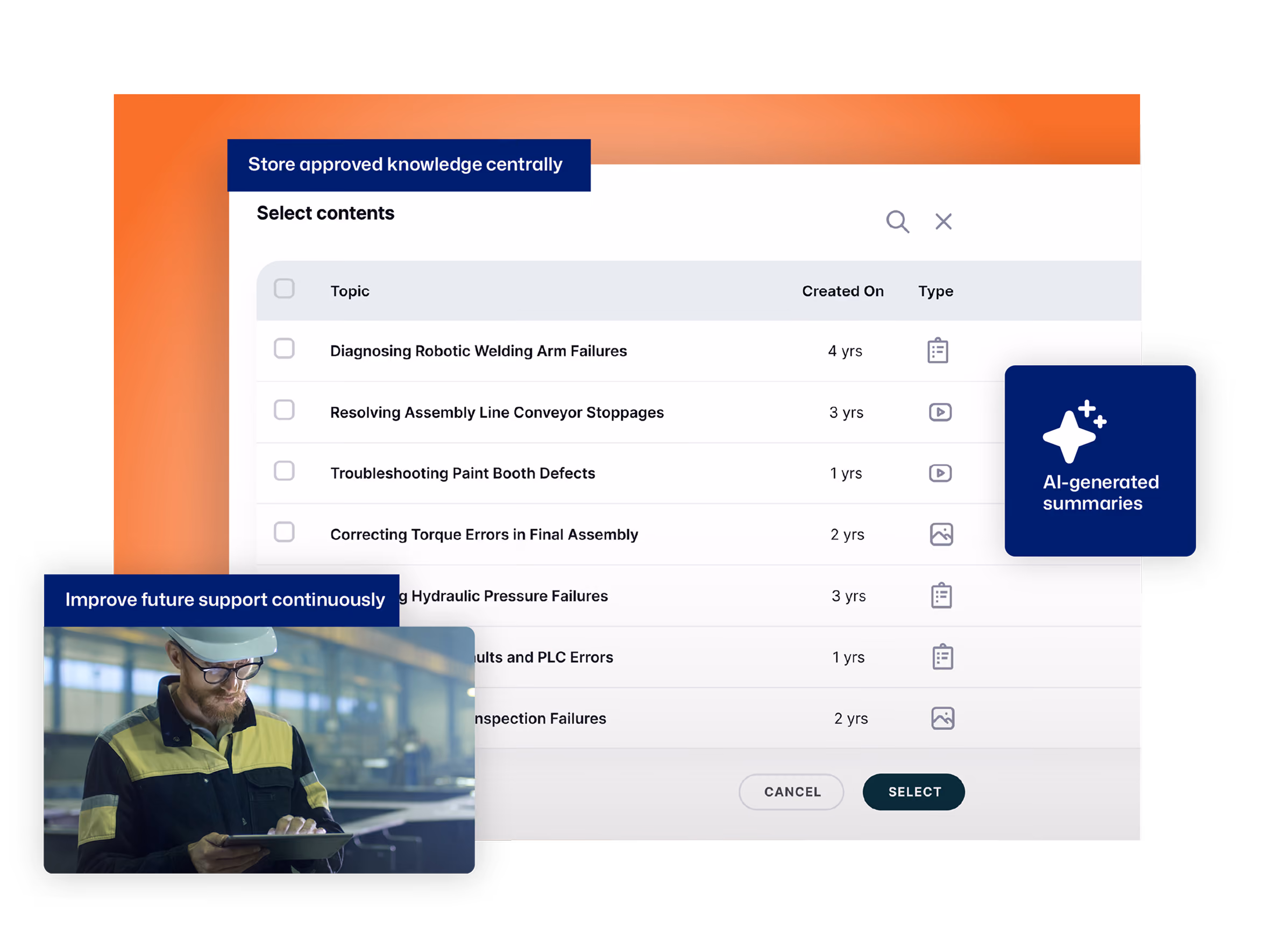This screenshot has height=952, width=1270.
Task: Click the 4 yrs created-on value
Action: pos(845,351)
